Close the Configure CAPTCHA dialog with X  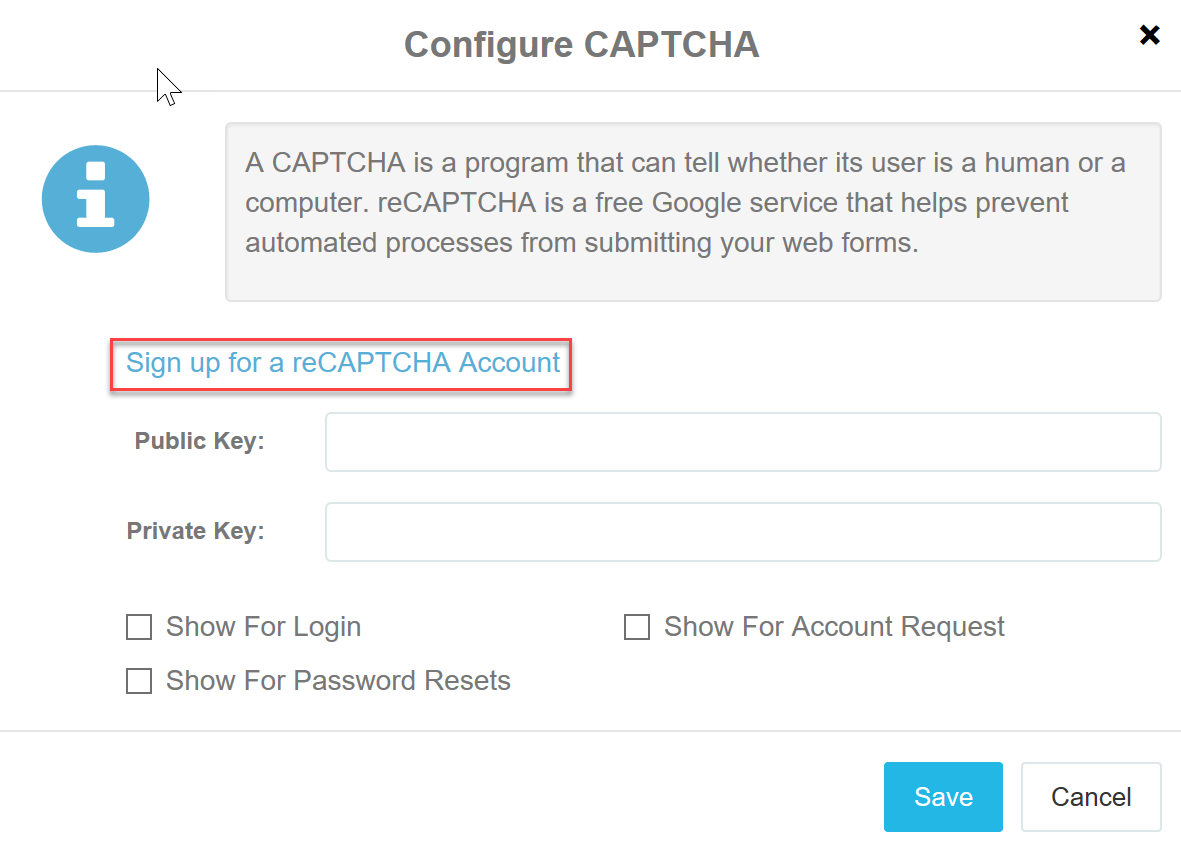coord(1149,35)
